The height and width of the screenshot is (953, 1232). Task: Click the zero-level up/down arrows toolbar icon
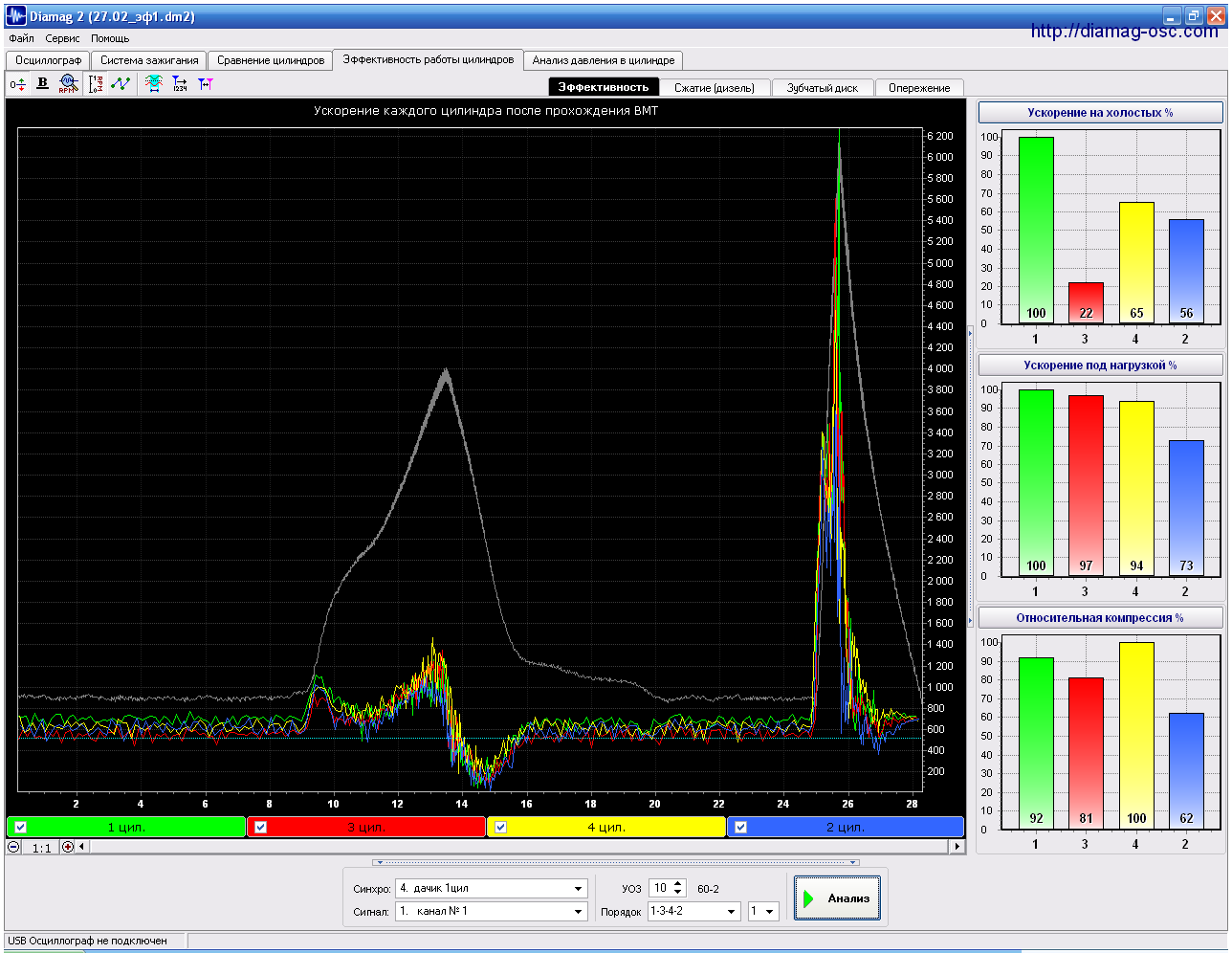(x=17, y=84)
